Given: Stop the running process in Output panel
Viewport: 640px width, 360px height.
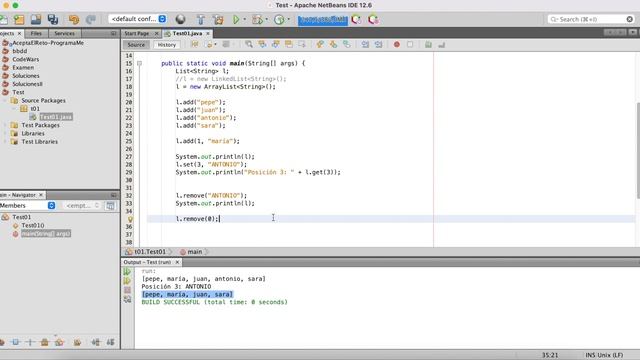Looking at the screenshot, I should pyautogui.click(x=127, y=290).
